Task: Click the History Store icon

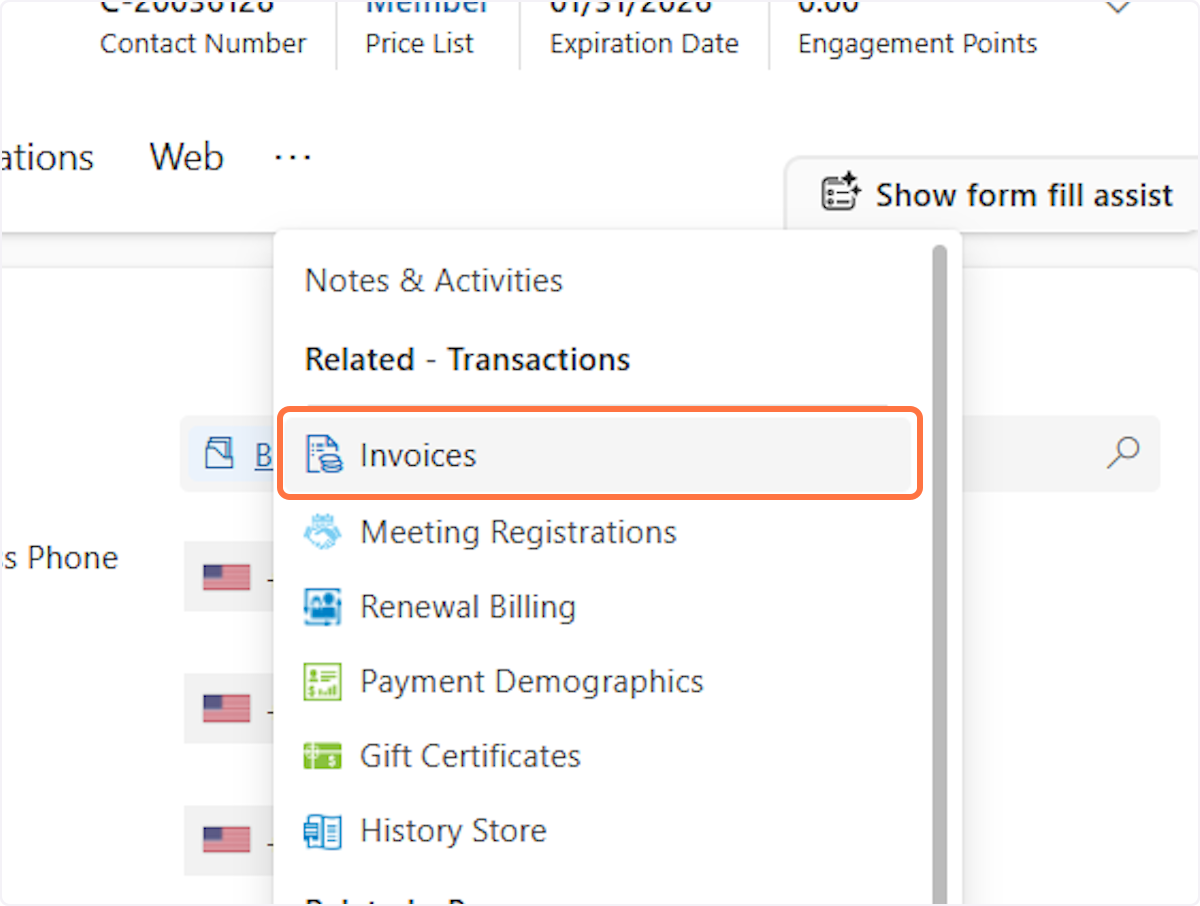Action: tap(323, 831)
